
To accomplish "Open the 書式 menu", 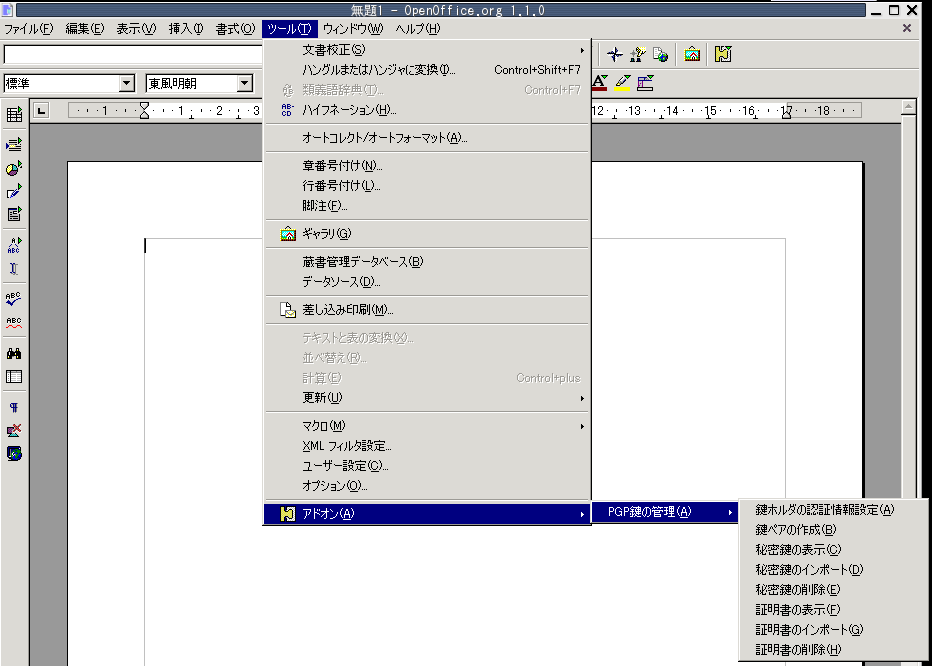I will (x=235, y=29).
